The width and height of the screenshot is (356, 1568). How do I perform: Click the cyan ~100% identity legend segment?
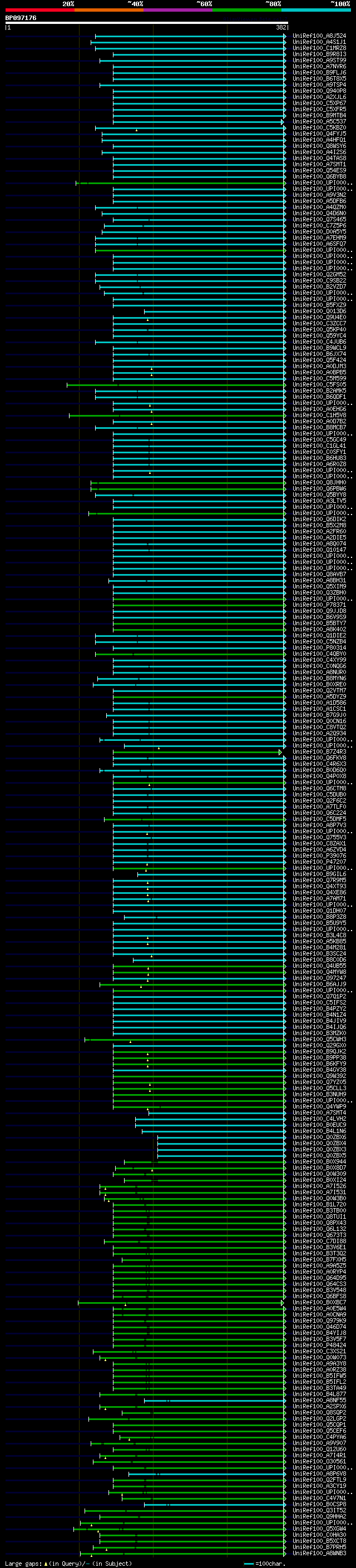(x=317, y=10)
